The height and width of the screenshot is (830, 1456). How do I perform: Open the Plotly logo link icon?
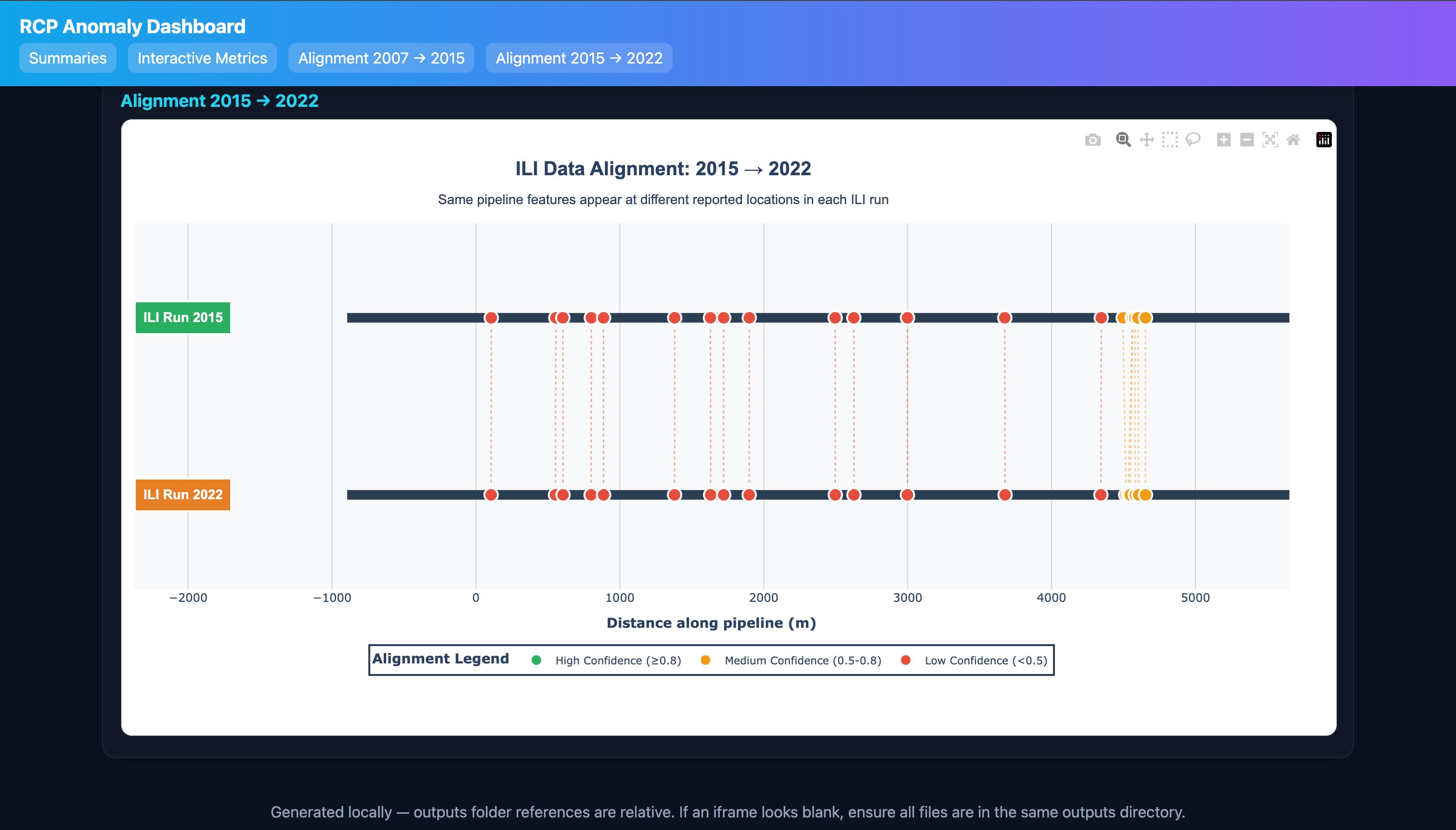(x=1323, y=140)
